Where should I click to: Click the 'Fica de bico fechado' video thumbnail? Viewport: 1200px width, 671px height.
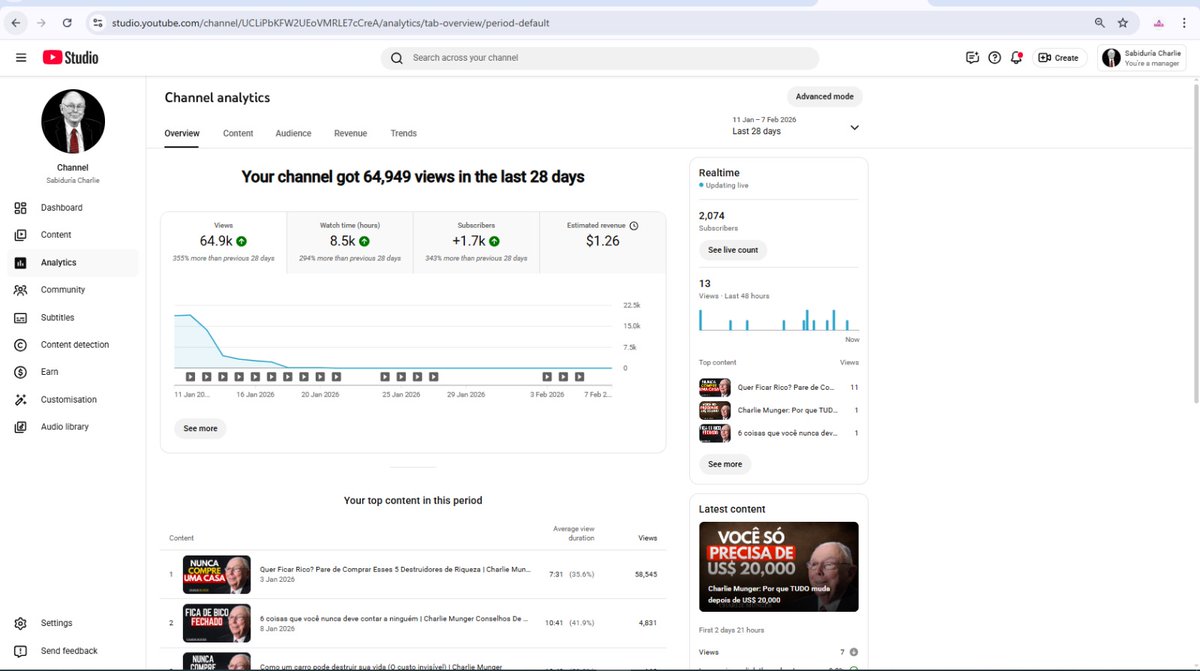(217, 623)
